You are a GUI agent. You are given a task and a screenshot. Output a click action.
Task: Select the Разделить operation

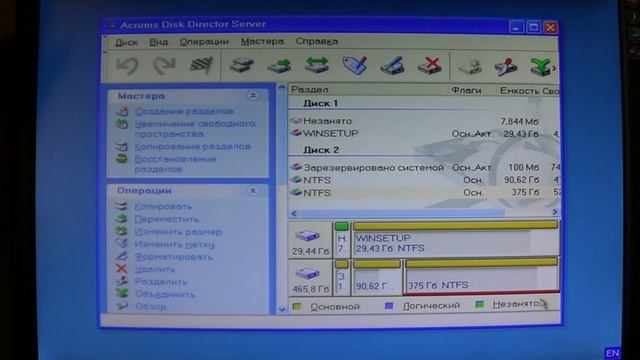(x=160, y=282)
